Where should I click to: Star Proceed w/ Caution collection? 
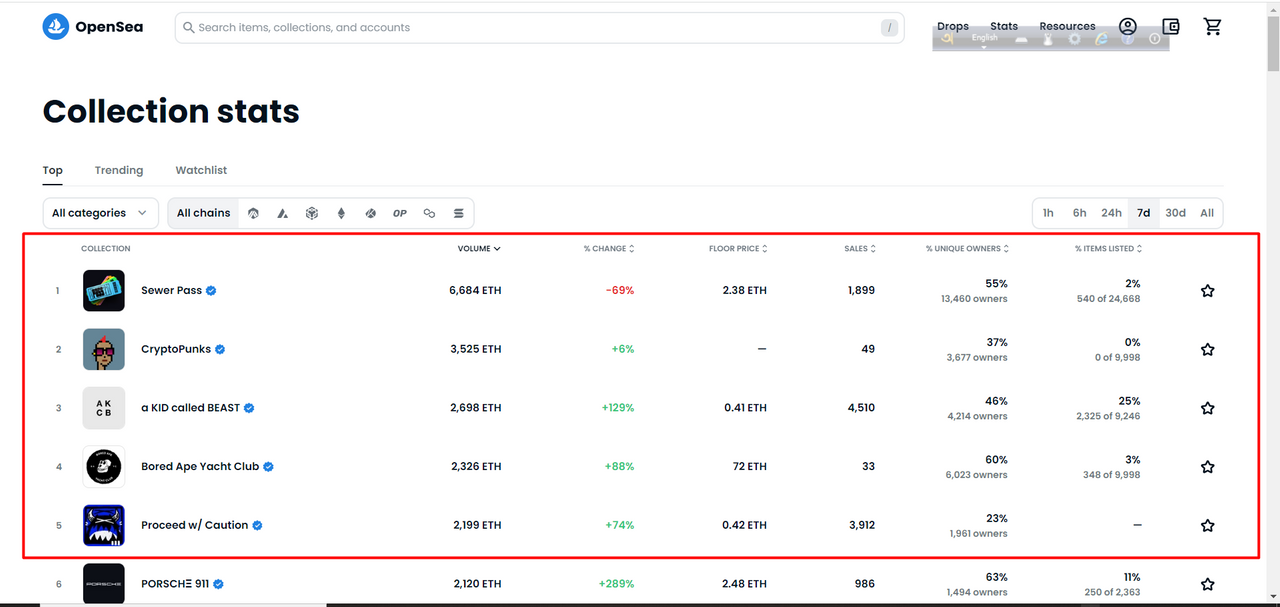1207,525
